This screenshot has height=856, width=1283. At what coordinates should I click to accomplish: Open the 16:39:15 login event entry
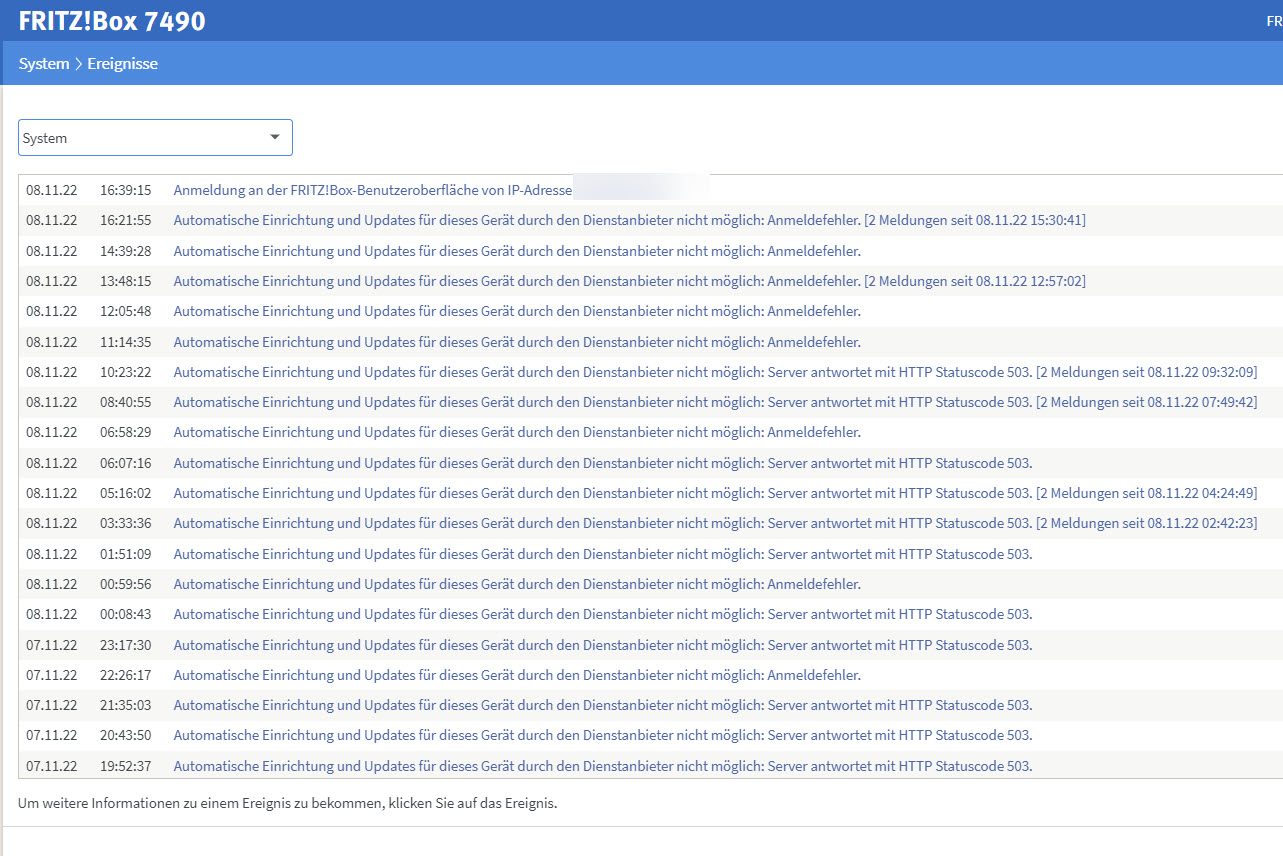373,190
